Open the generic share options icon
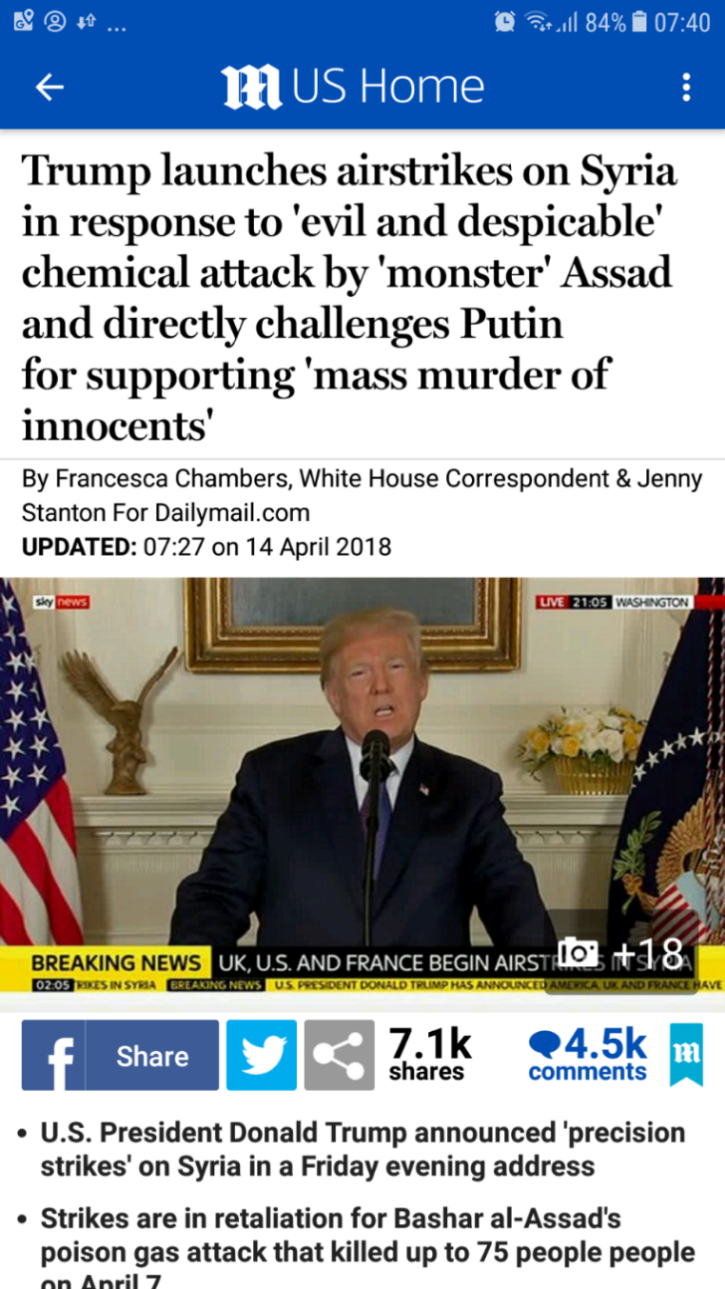This screenshot has height=1289, width=725. coord(339,1055)
